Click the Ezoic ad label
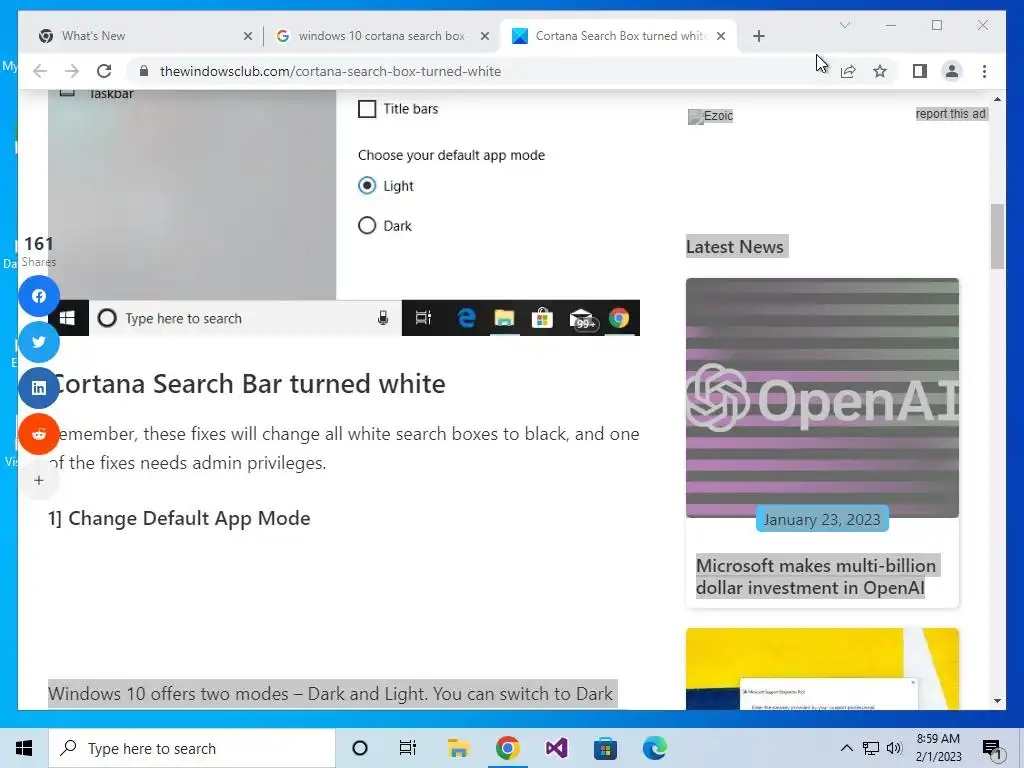Viewport: 1024px width, 768px height. coord(711,116)
